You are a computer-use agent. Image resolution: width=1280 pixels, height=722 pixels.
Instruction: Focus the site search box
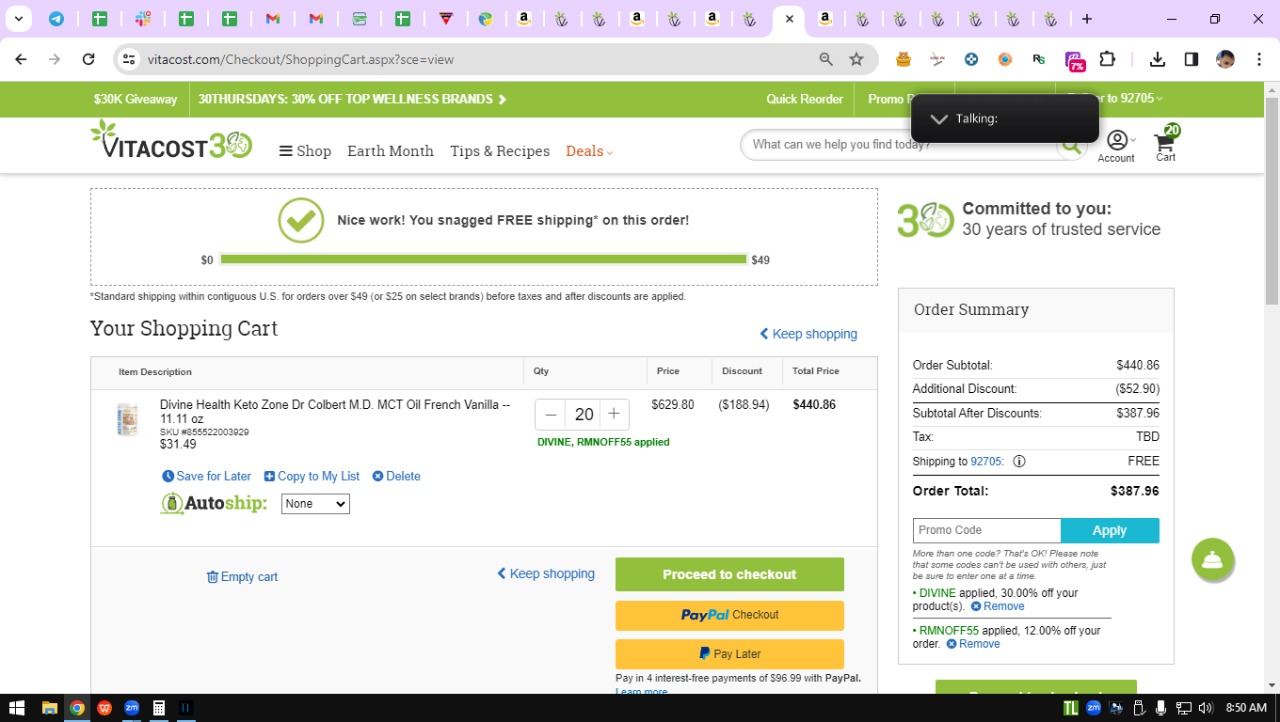click(x=900, y=145)
